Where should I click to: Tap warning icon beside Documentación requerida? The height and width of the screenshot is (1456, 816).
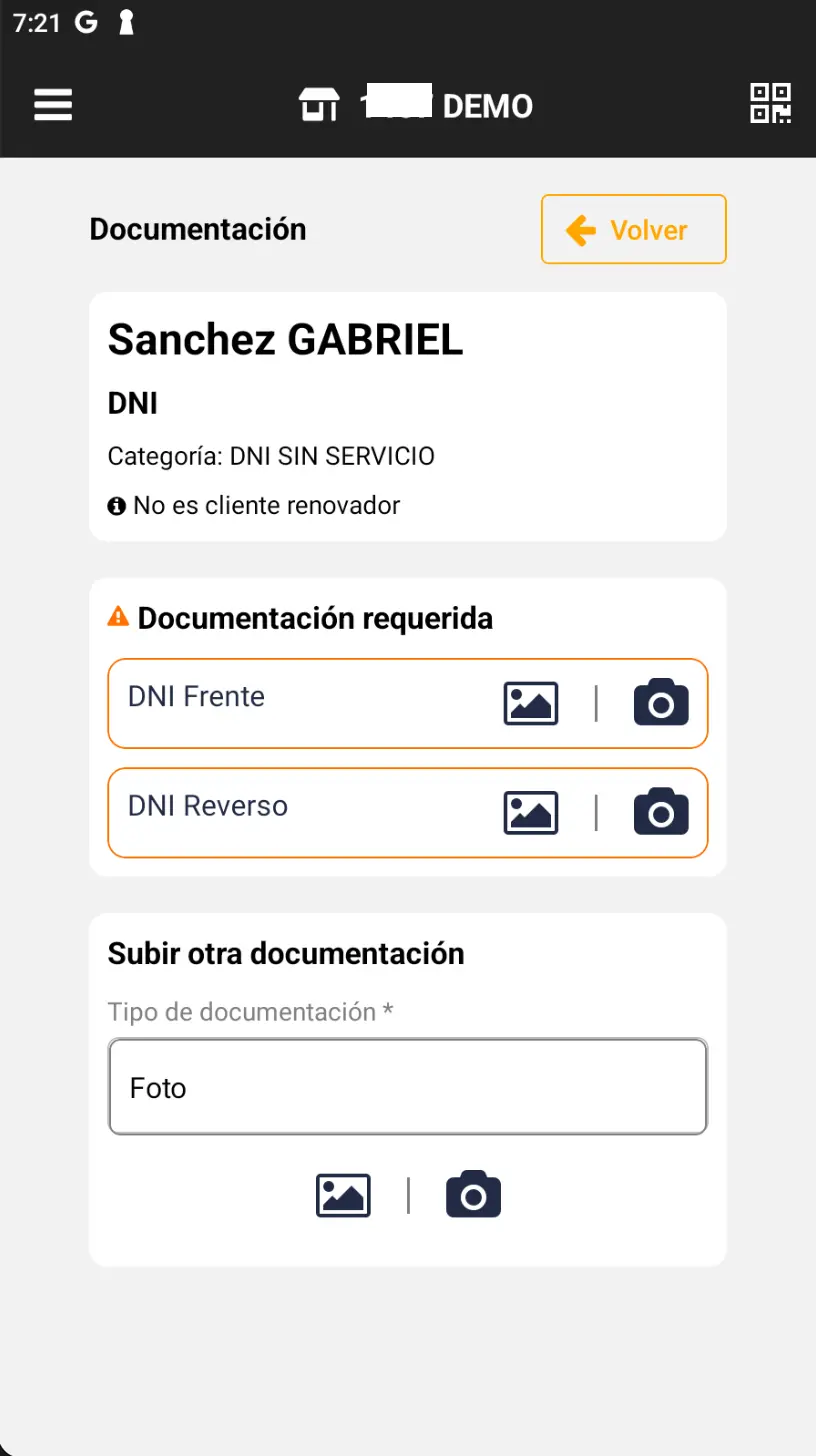coord(118,617)
